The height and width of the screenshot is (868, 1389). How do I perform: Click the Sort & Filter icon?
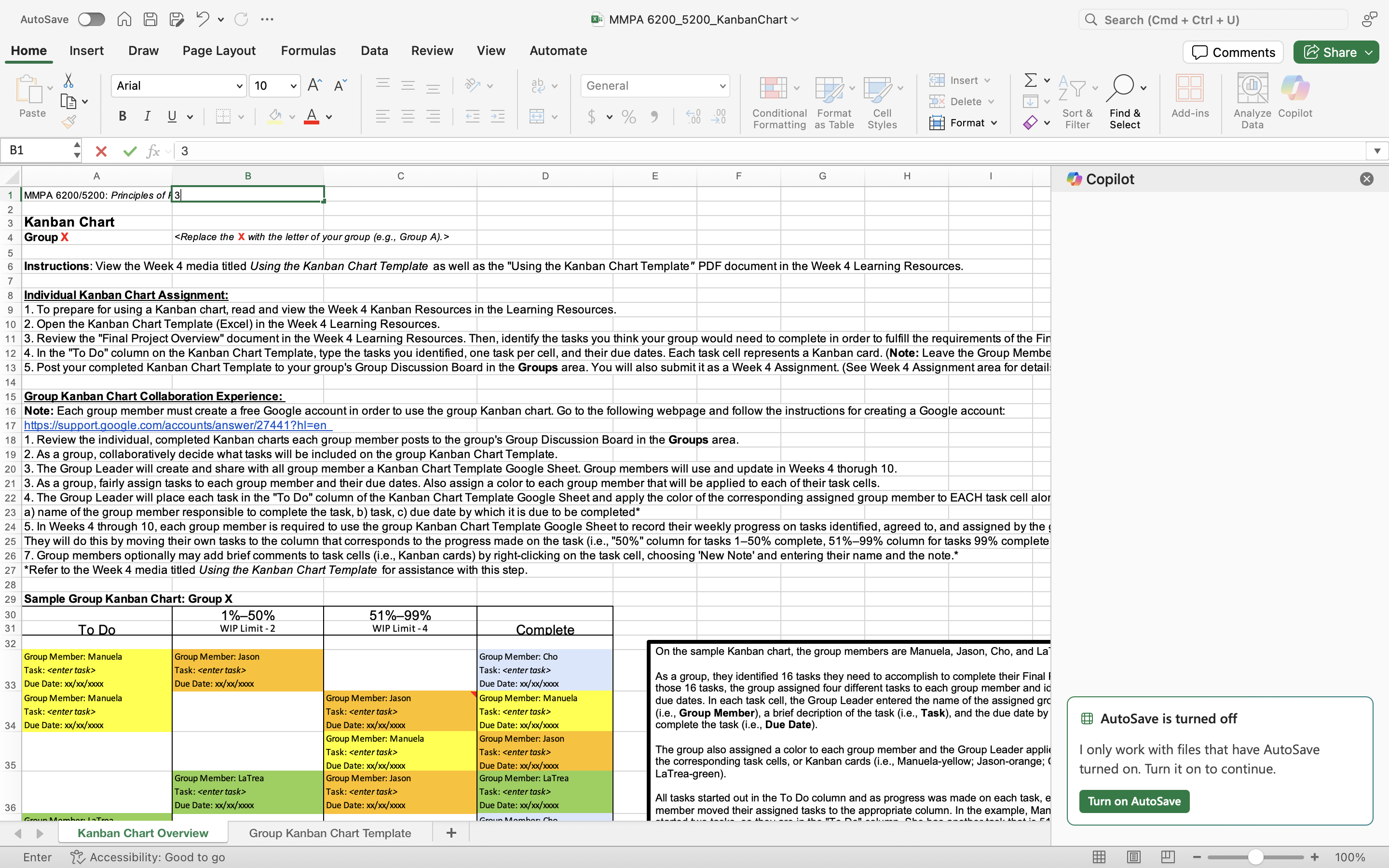(x=1076, y=100)
